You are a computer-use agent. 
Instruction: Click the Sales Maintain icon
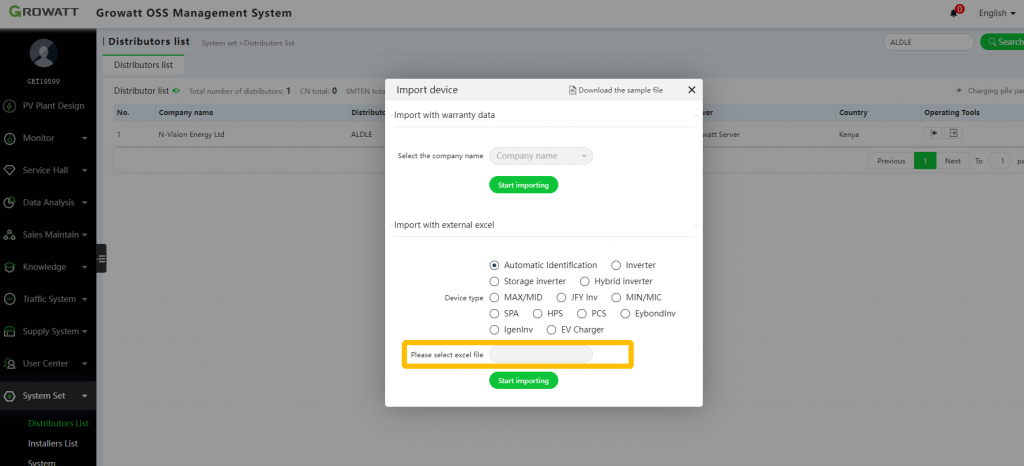click(x=10, y=235)
